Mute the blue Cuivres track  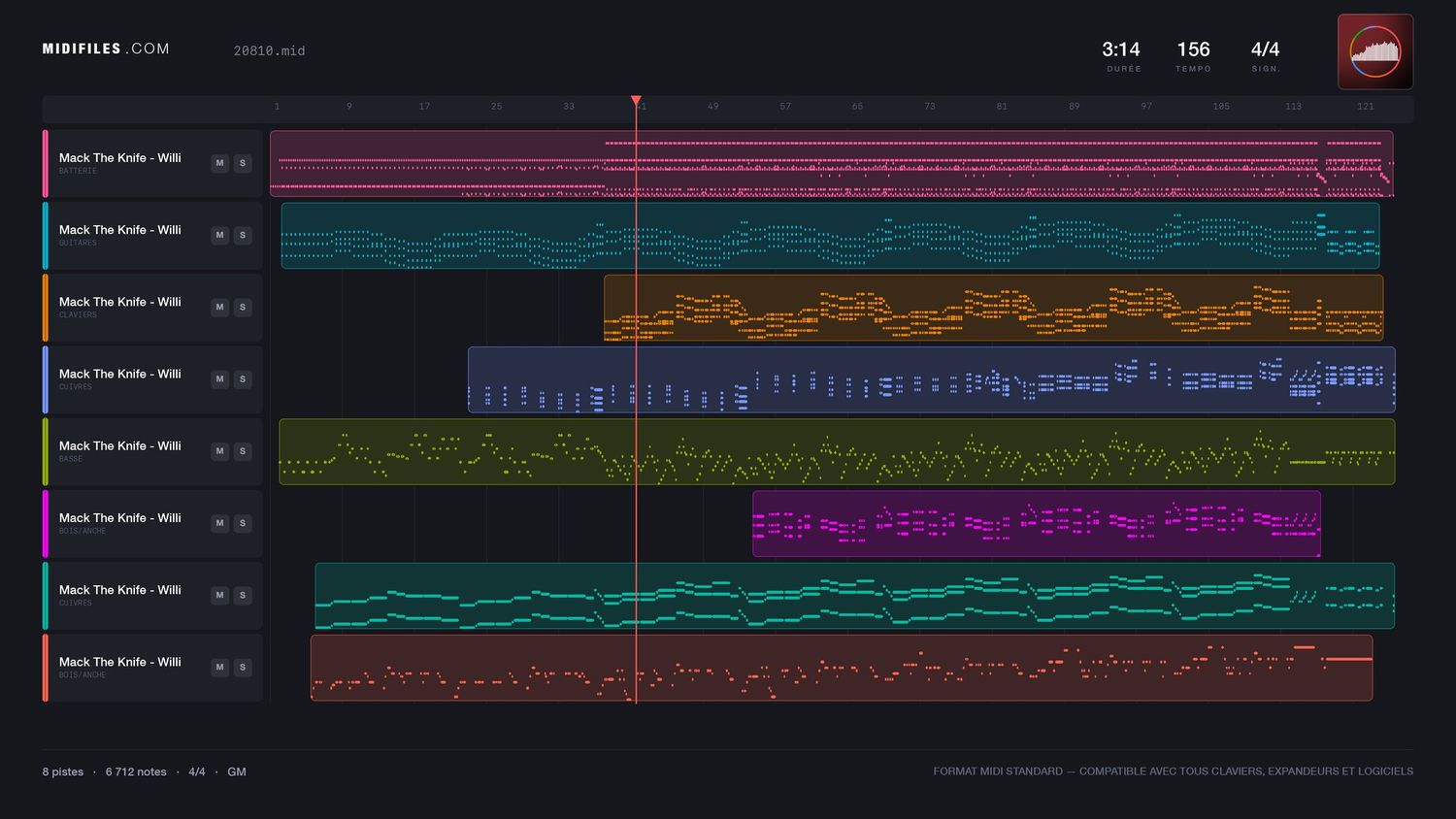coord(219,379)
